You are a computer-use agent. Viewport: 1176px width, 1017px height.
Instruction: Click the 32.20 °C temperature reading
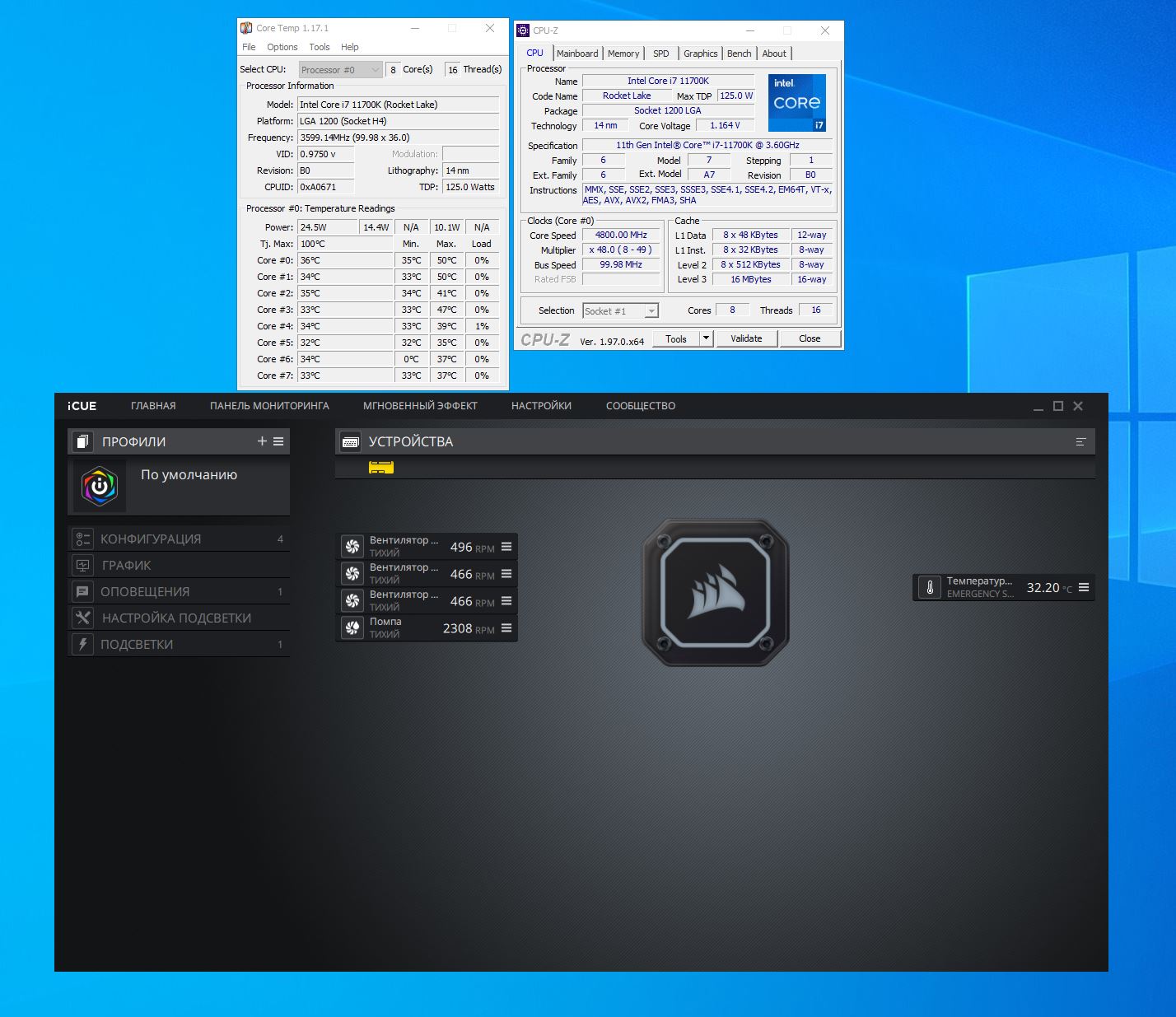pos(1049,588)
